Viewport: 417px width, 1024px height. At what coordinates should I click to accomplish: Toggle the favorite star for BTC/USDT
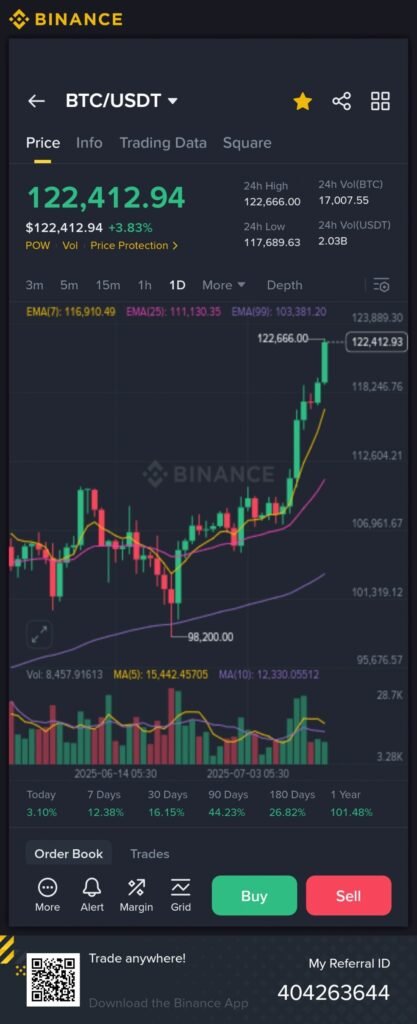[x=302, y=101]
